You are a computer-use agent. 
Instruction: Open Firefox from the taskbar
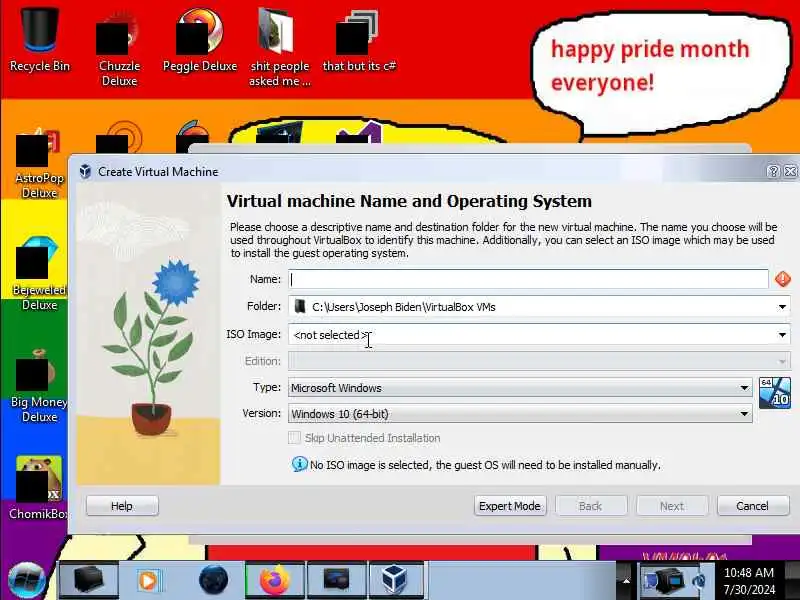click(x=274, y=580)
